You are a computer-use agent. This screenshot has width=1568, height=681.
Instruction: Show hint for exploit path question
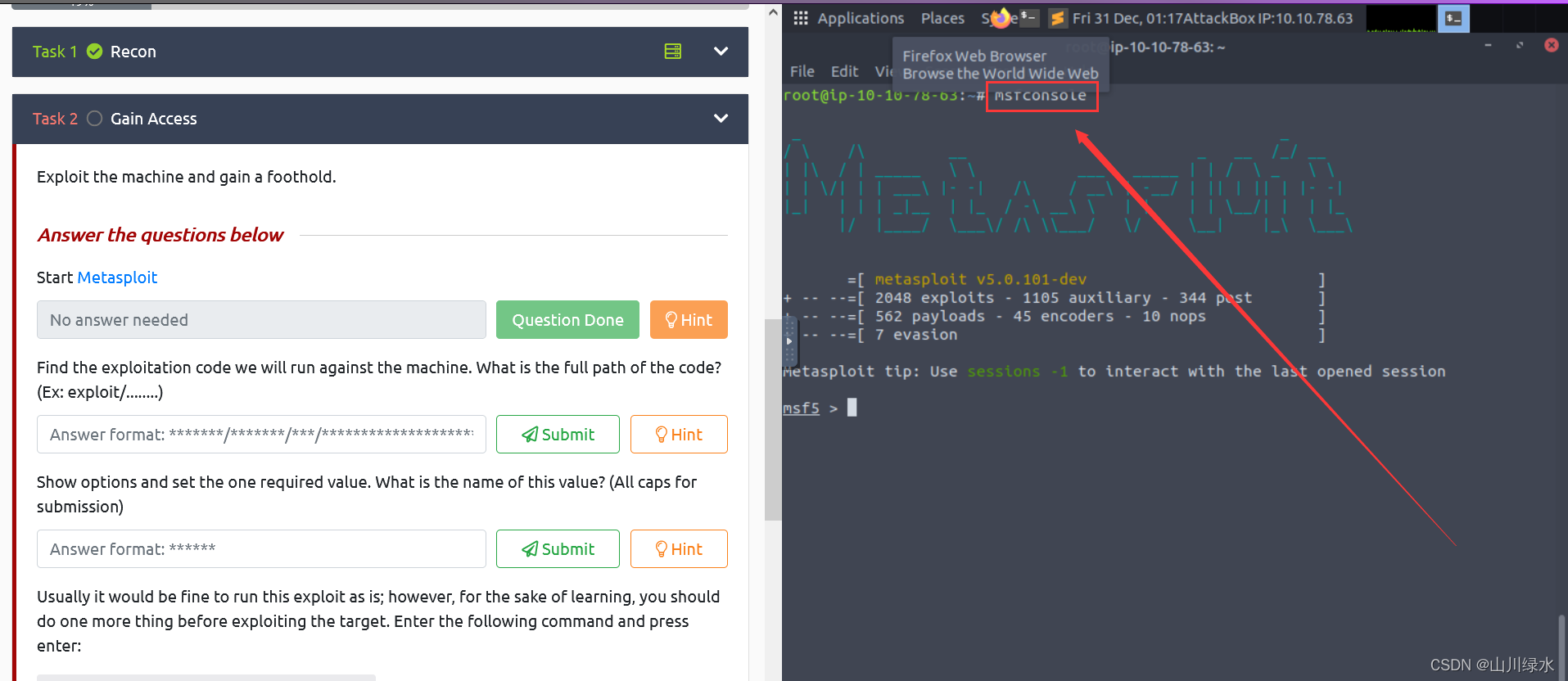[679, 435]
